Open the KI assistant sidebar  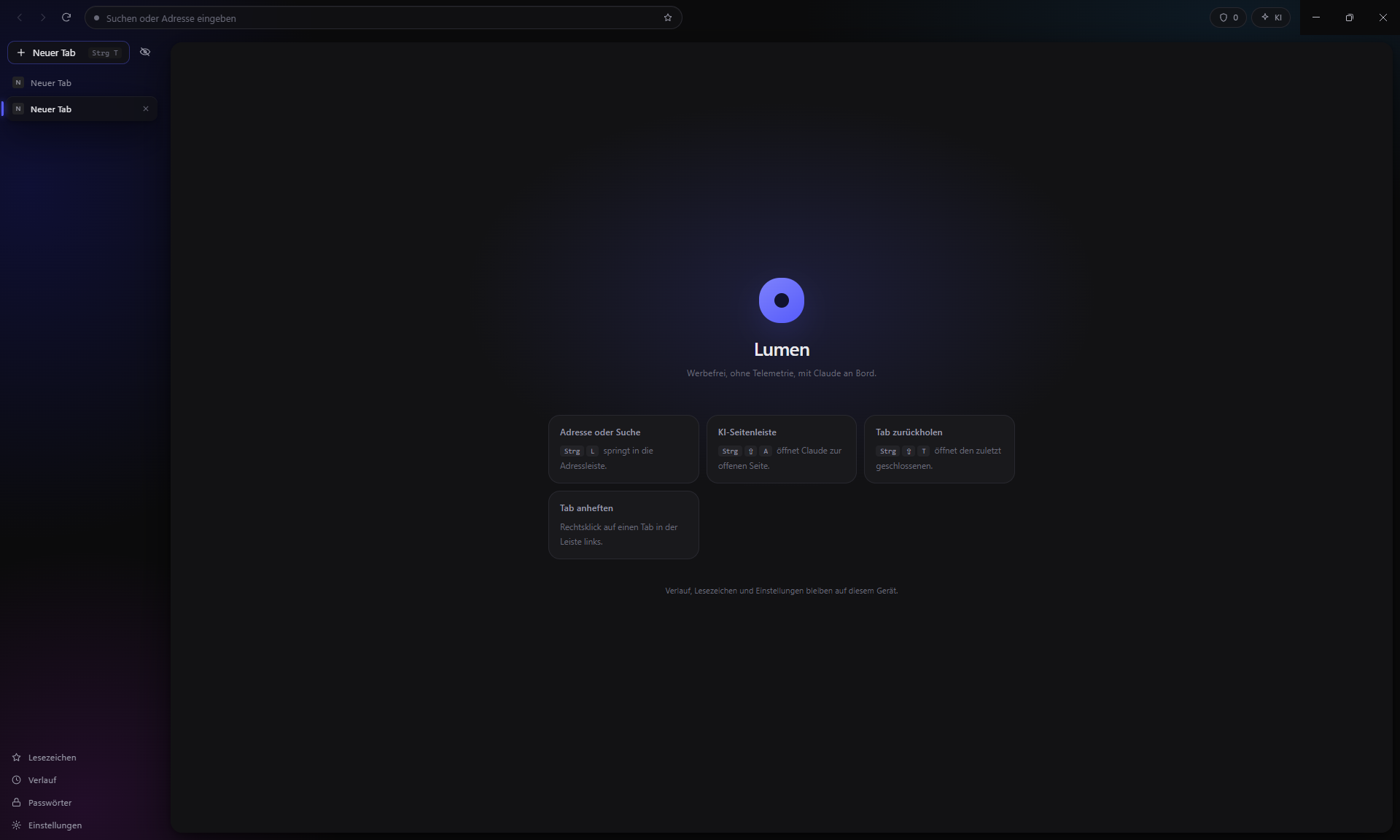point(1271,17)
